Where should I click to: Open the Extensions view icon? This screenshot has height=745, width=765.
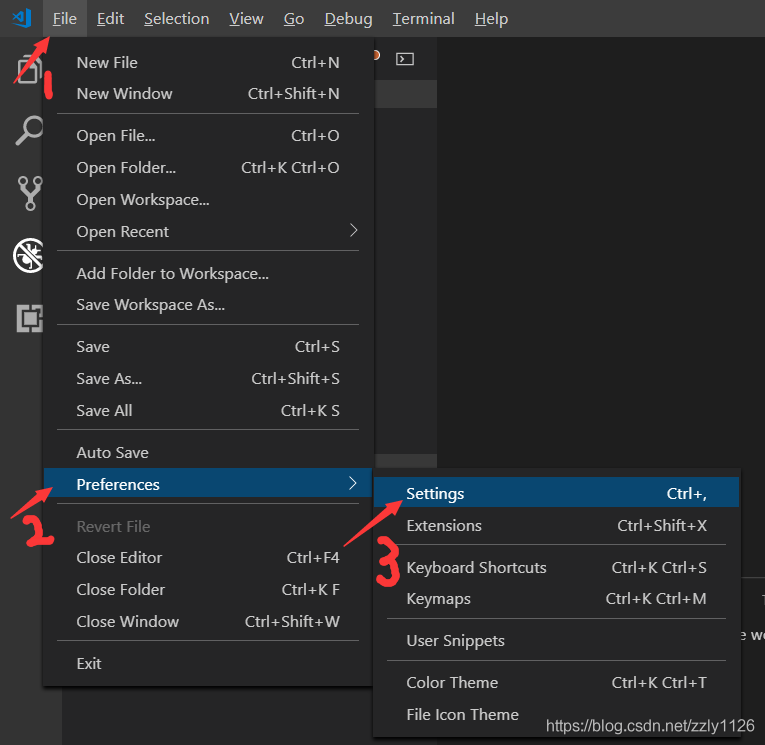point(29,318)
